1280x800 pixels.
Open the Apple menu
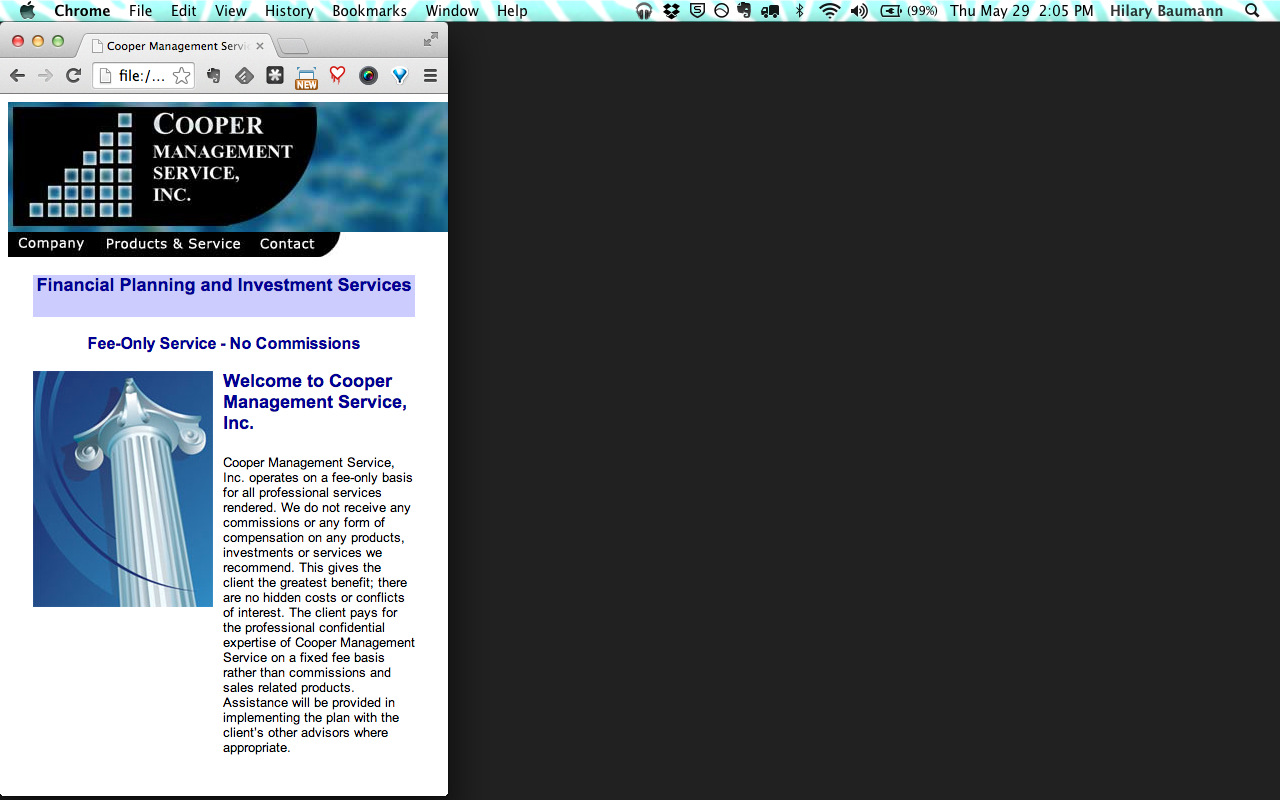(27, 11)
